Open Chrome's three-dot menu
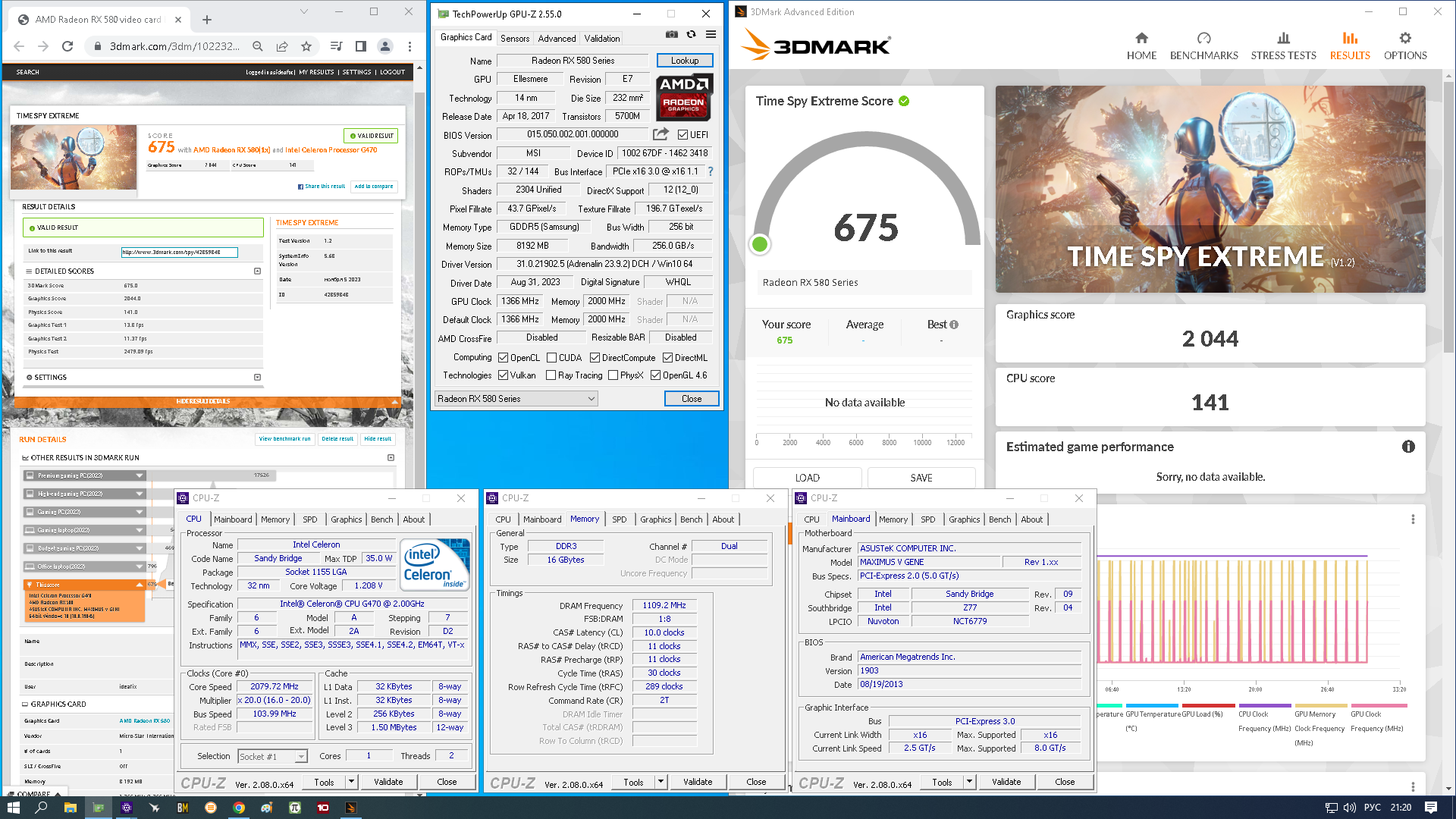Screen dimensions: 1456x819 tap(409, 46)
